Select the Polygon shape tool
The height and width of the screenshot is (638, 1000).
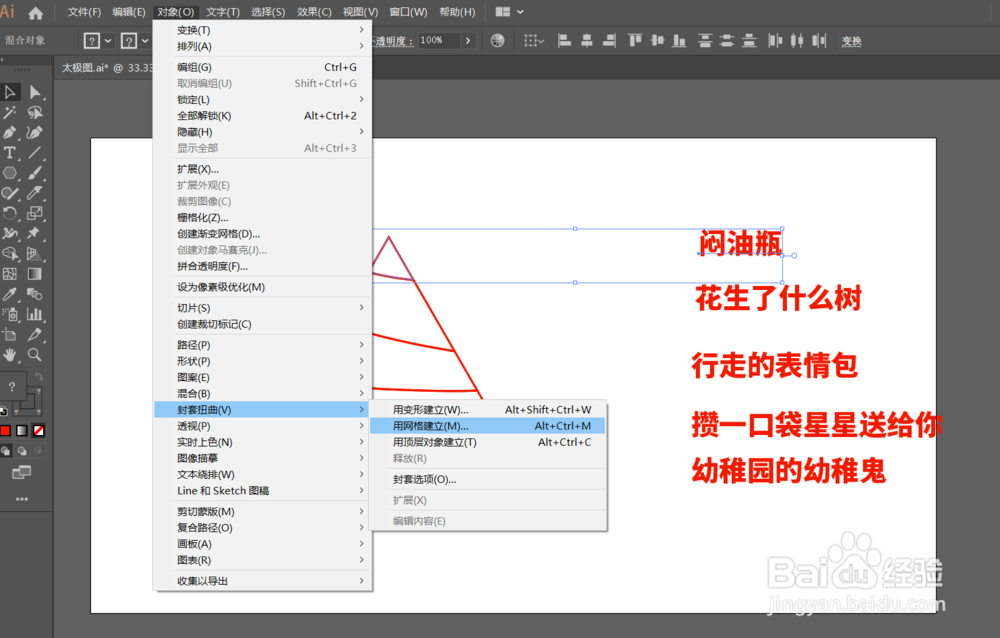[x=10, y=173]
